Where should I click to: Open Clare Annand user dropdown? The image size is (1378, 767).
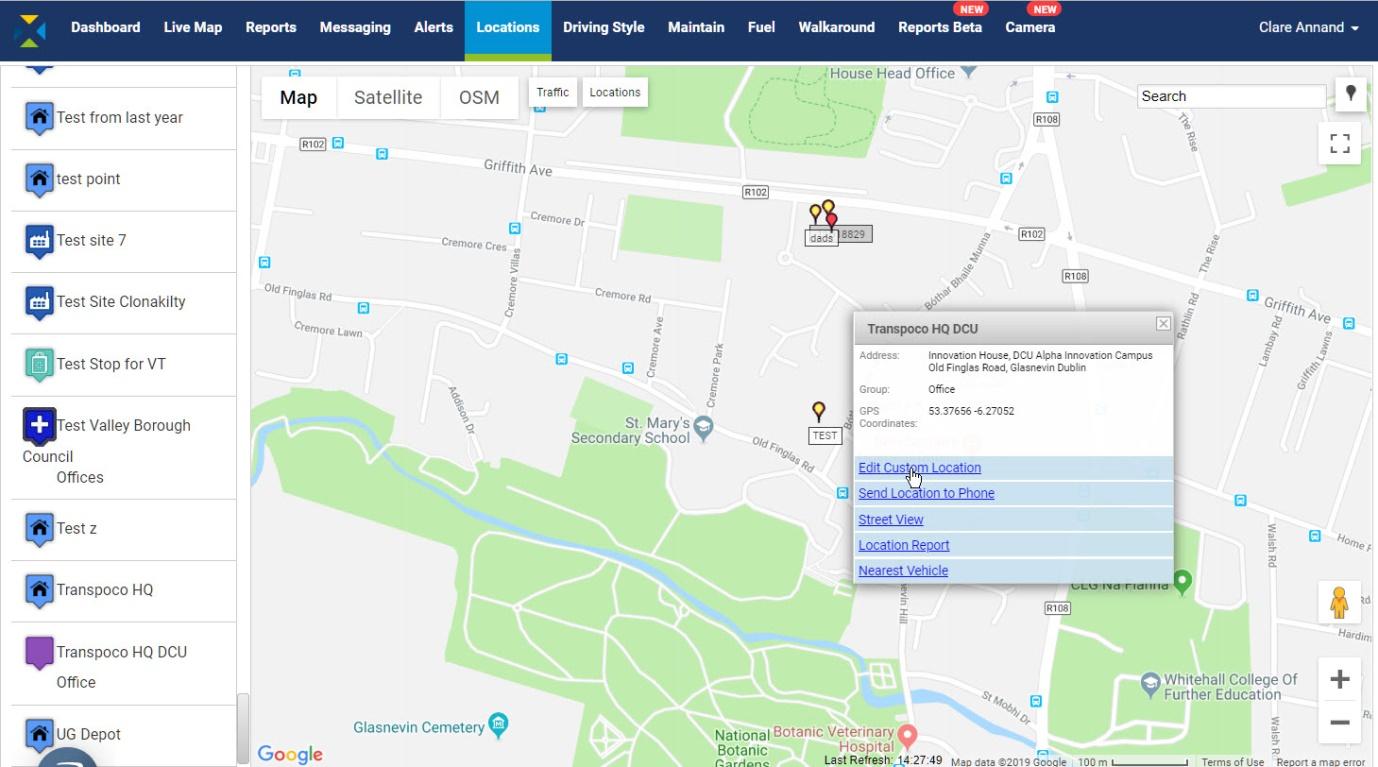(1308, 27)
